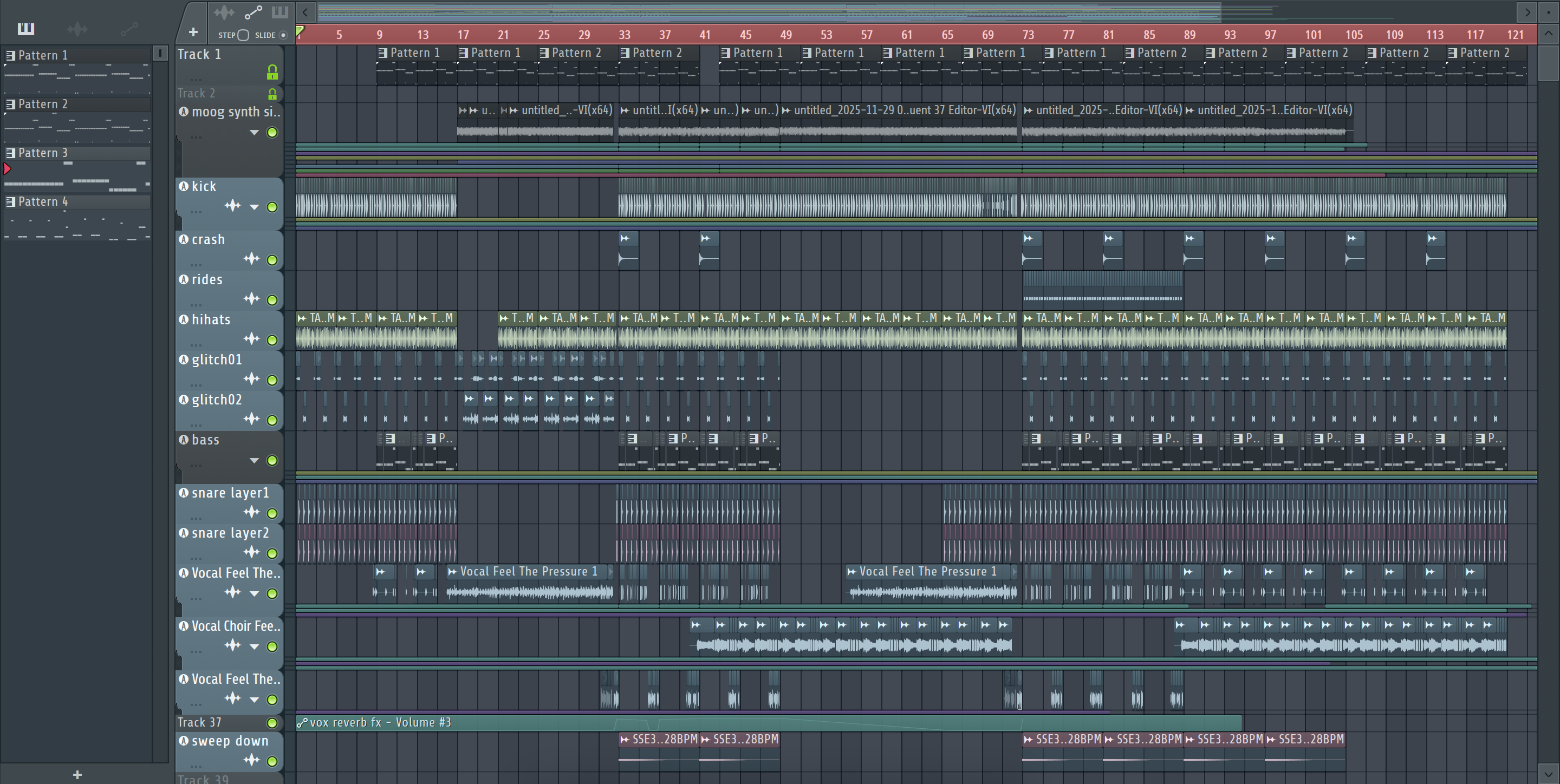Mute the crash track
This screenshot has height=784, width=1560.
coord(272,260)
